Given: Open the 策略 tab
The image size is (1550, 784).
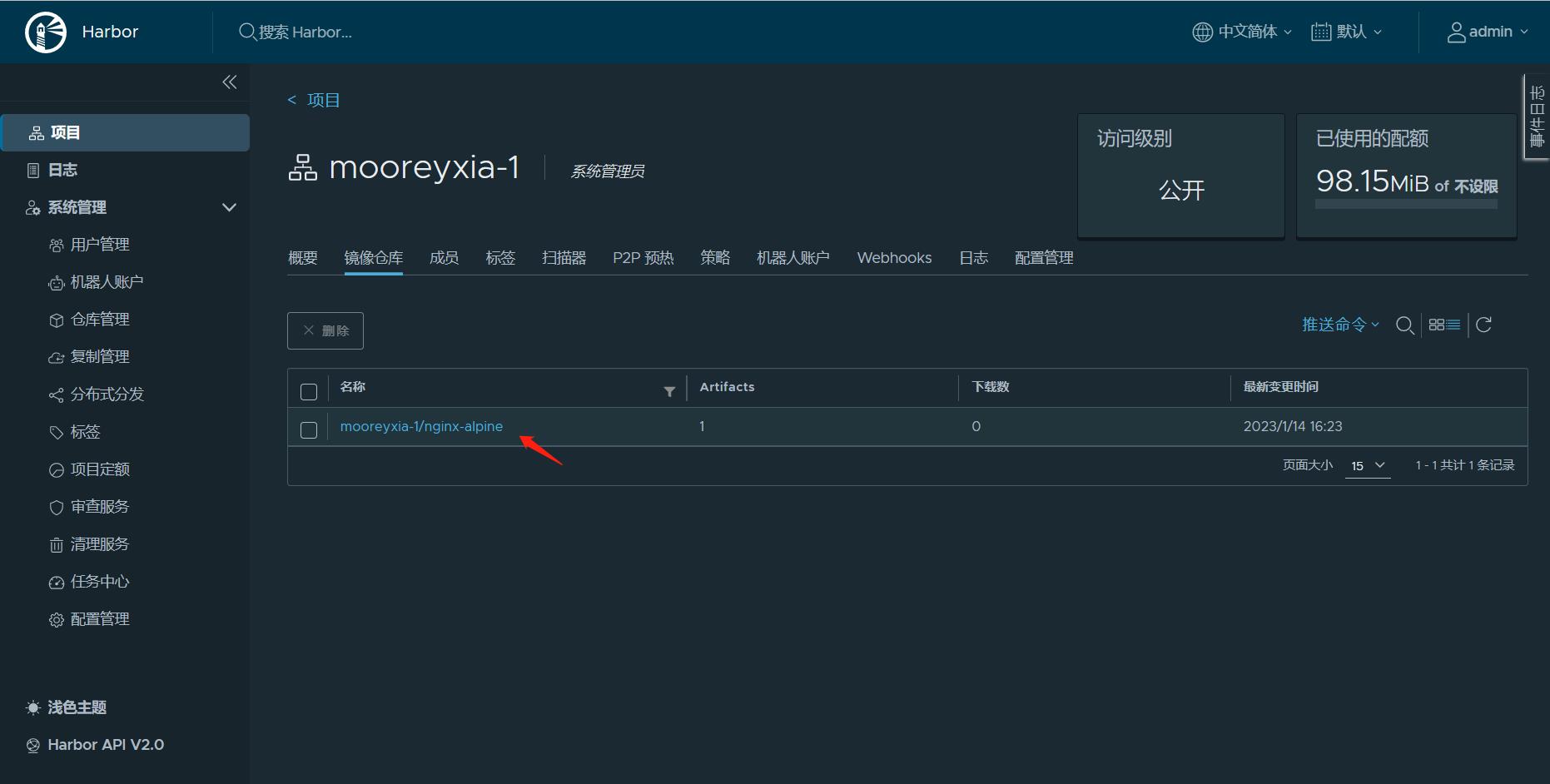Looking at the screenshot, I should click(715, 258).
